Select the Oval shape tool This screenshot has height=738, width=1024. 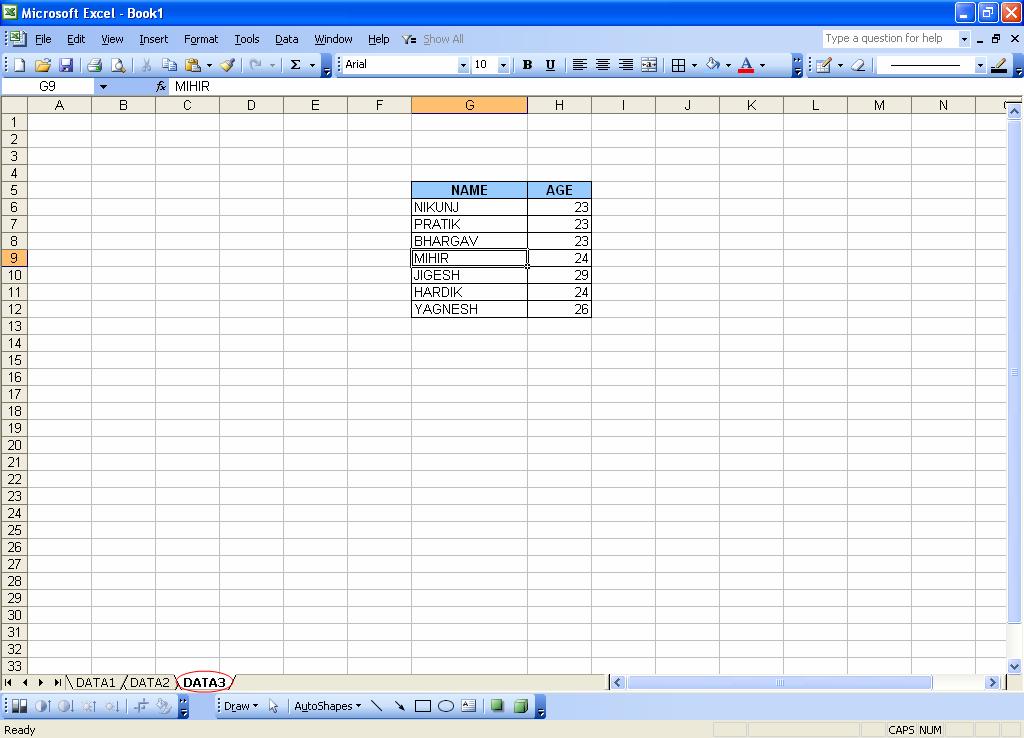pyautogui.click(x=446, y=706)
